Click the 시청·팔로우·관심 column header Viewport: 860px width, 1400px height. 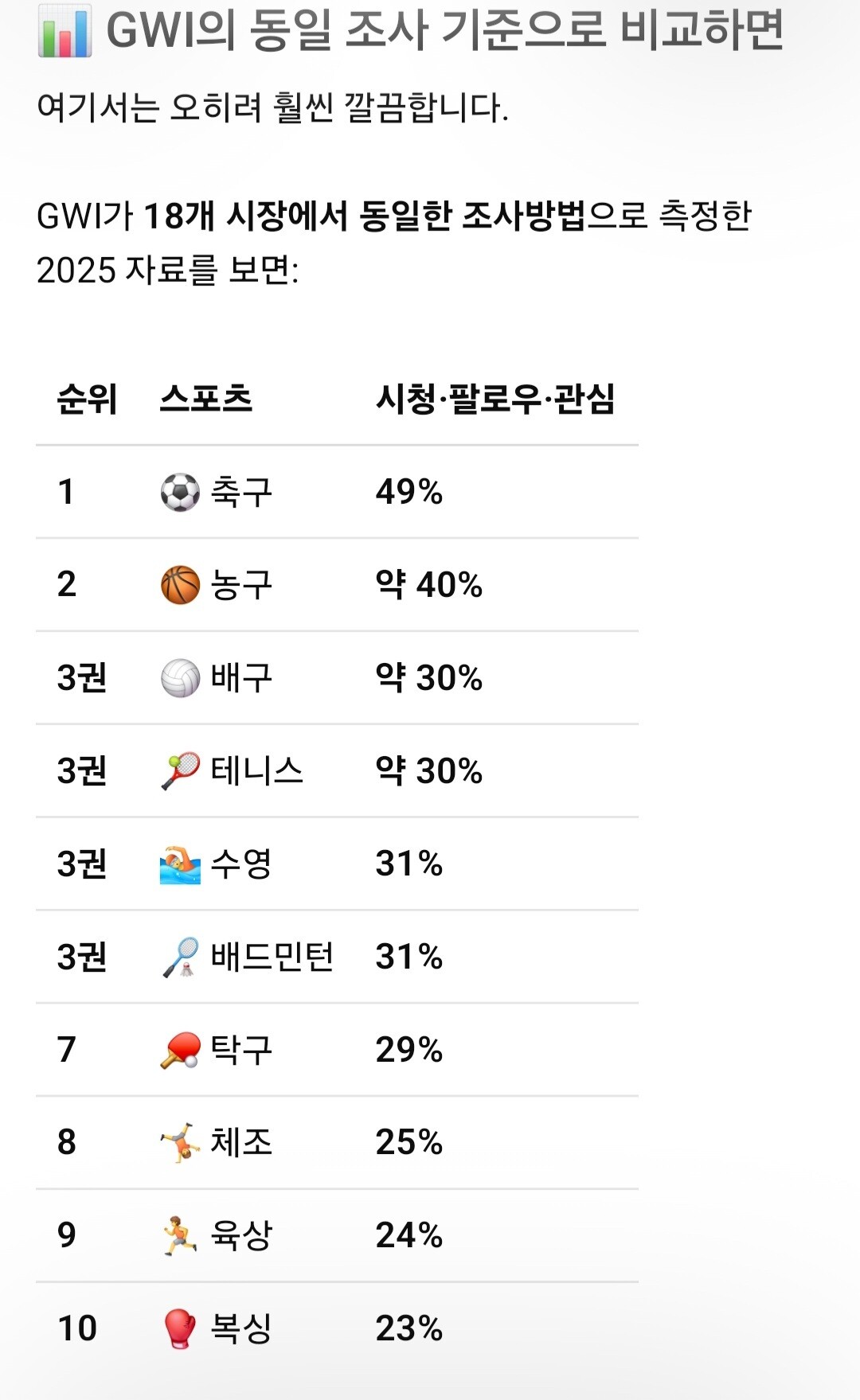click(x=495, y=399)
